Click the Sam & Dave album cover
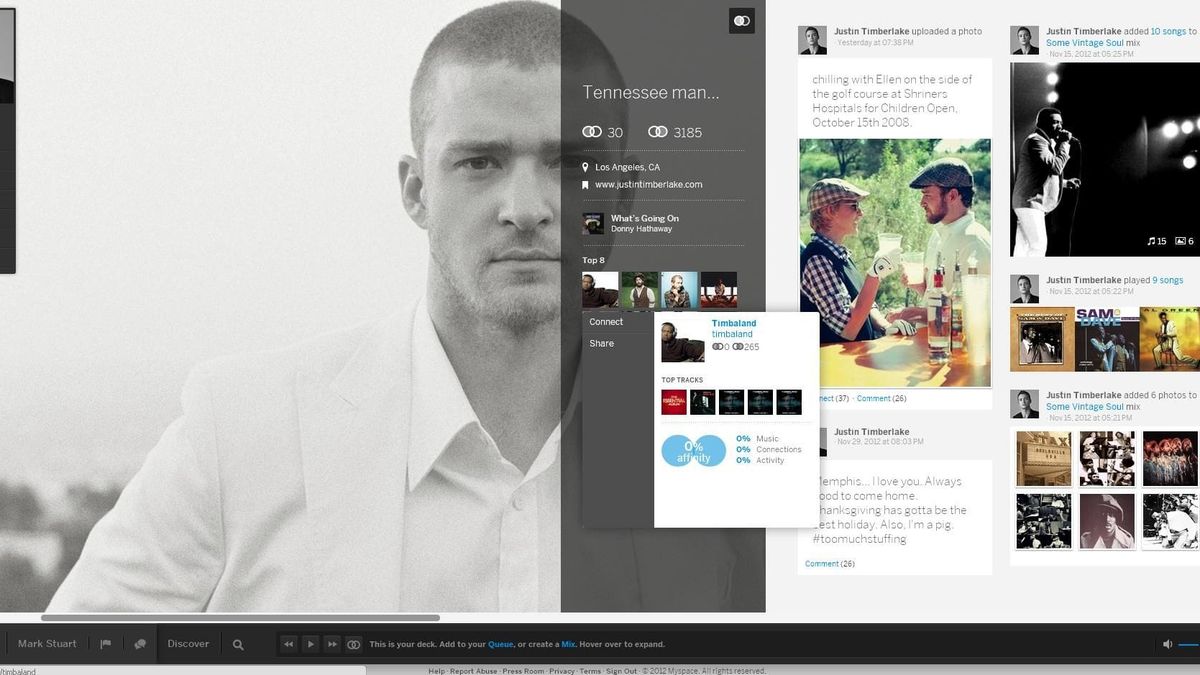This screenshot has width=1200, height=675. click(1105, 339)
